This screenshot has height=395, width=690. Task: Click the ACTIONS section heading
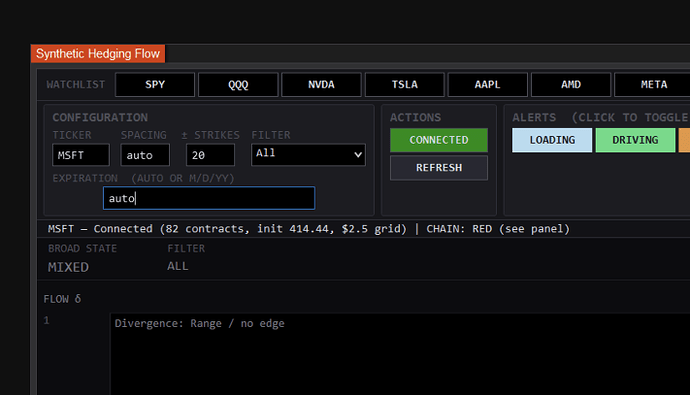tap(415, 117)
